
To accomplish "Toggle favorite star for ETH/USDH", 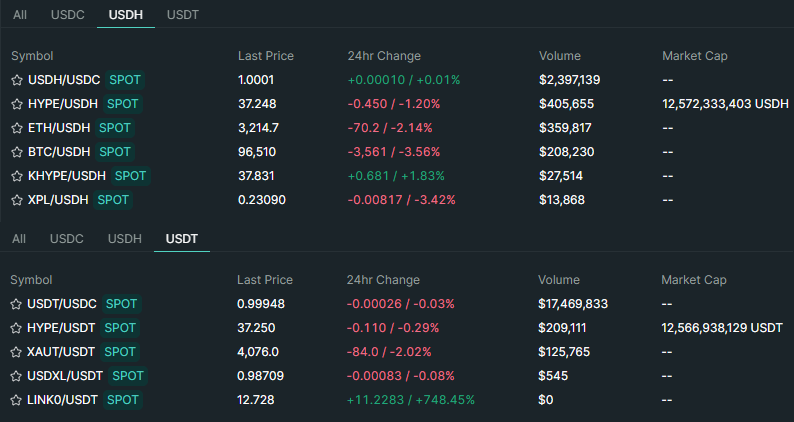I will tap(17, 128).
